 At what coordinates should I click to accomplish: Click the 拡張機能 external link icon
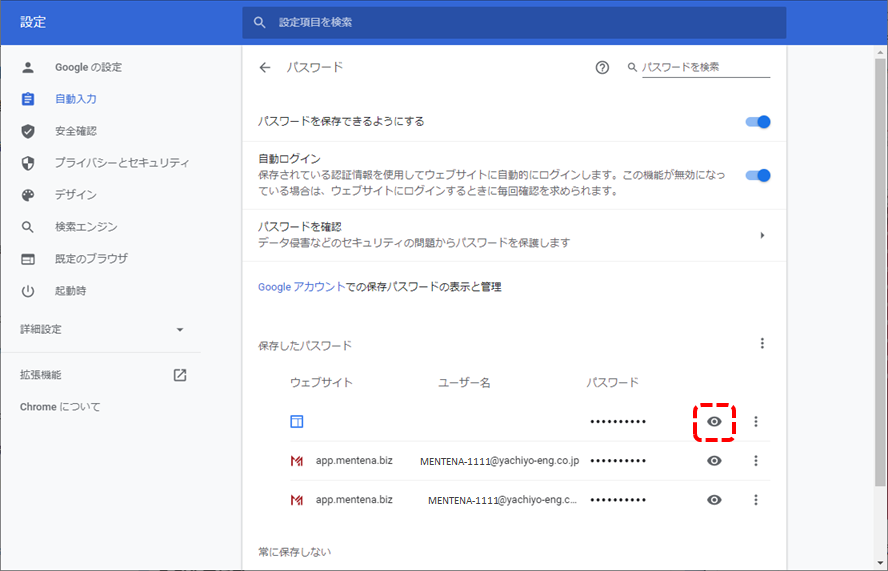(x=180, y=375)
